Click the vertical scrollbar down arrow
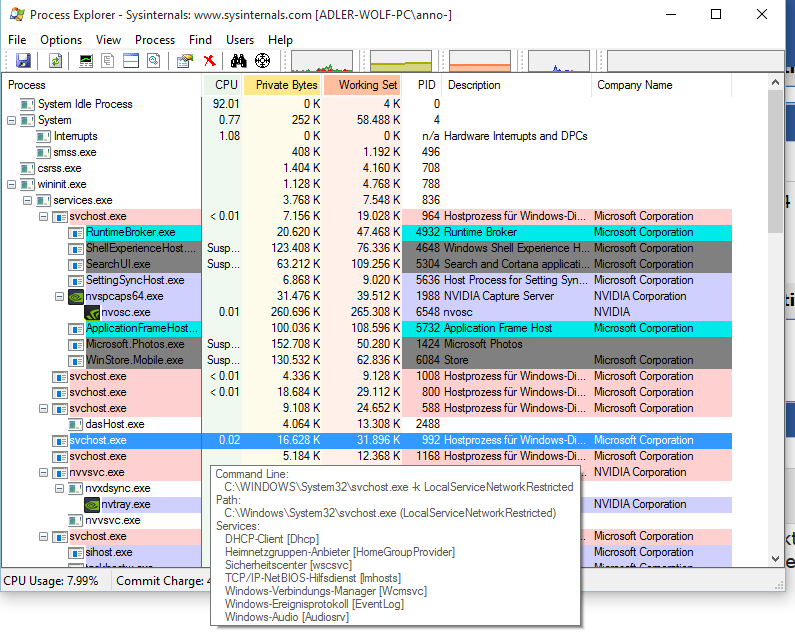The image size is (795, 633). pos(775,559)
